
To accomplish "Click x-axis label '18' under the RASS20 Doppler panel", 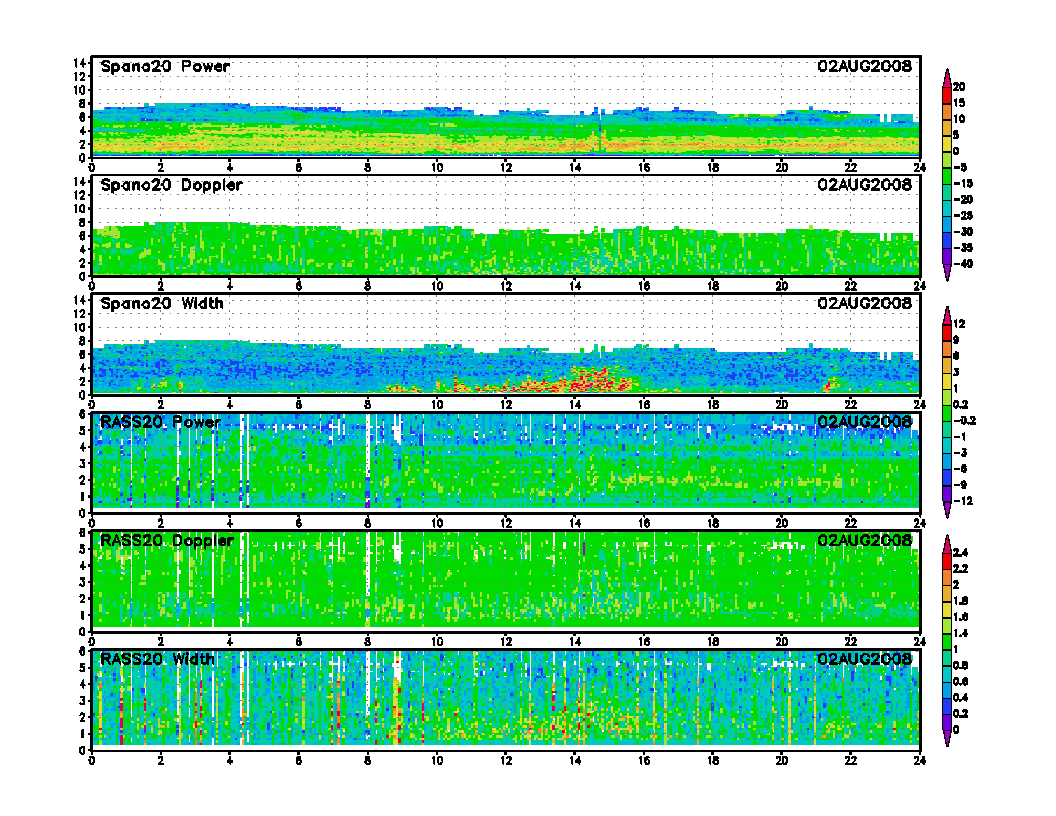I will (x=713, y=642).
